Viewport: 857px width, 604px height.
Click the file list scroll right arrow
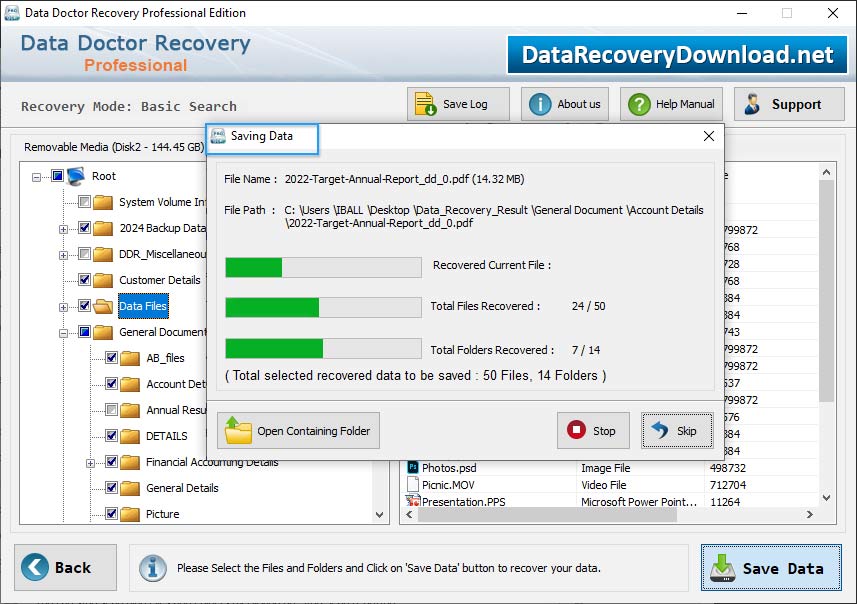tap(810, 514)
